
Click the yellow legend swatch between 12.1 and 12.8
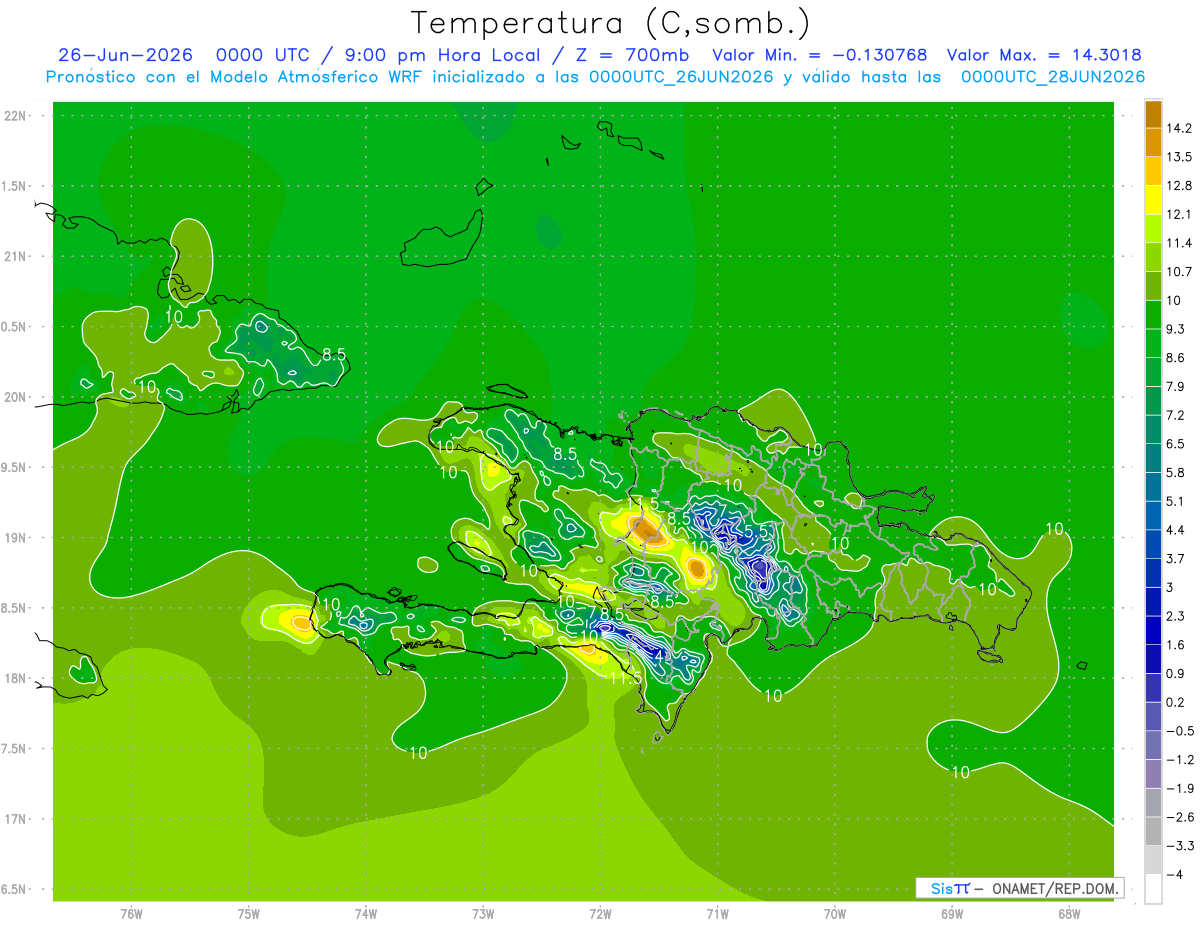coord(1153,200)
